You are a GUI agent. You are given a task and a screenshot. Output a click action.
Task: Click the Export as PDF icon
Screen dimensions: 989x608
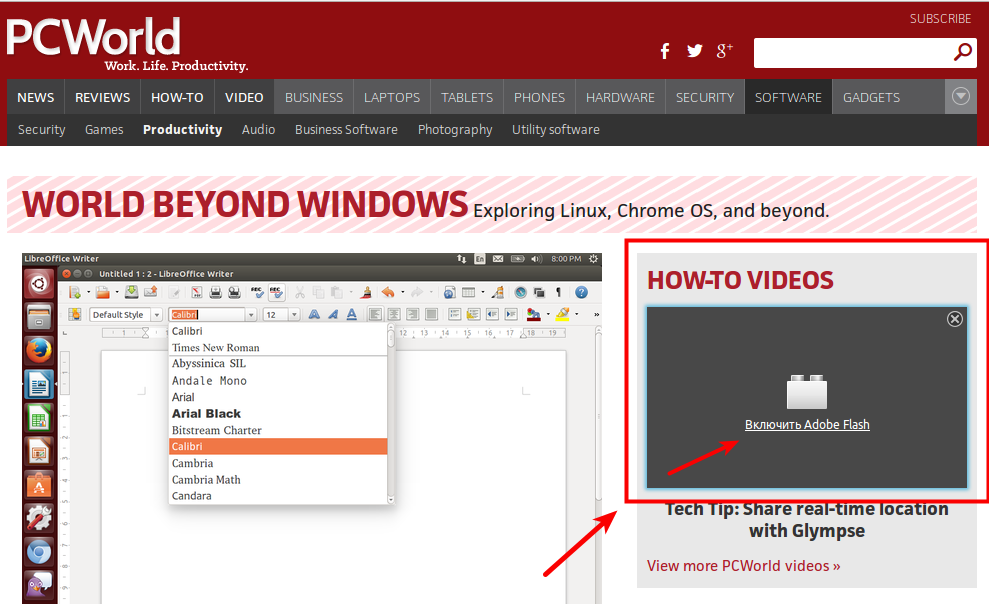(x=197, y=293)
